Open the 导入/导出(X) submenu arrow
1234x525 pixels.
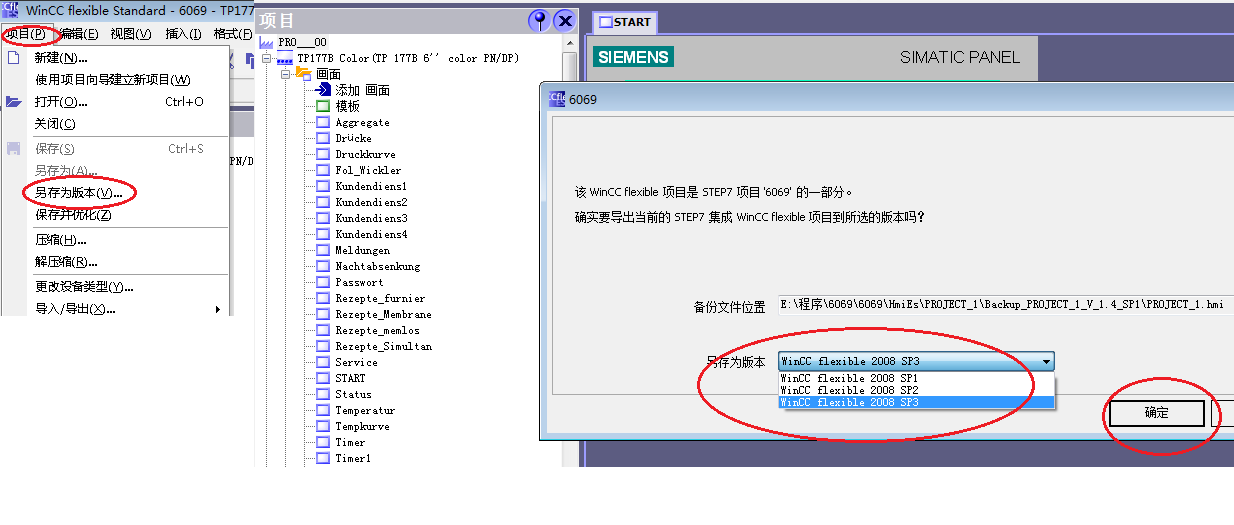pos(217,309)
